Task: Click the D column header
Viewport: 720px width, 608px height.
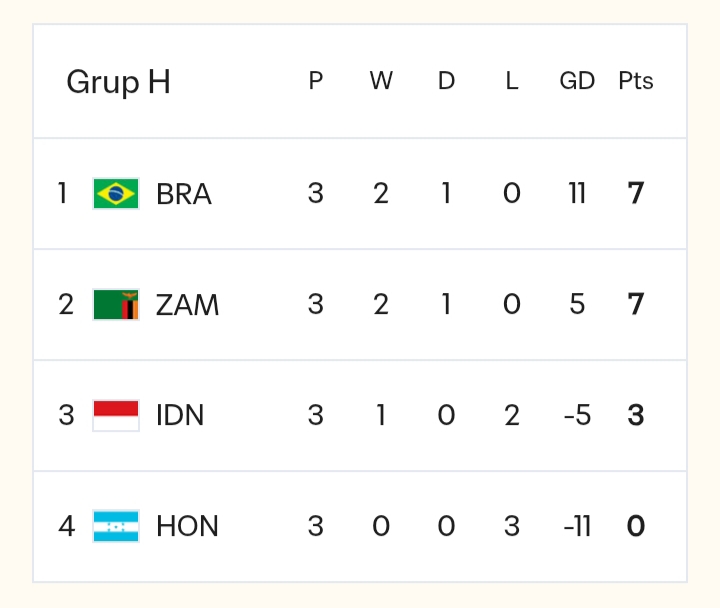Action: (x=446, y=82)
